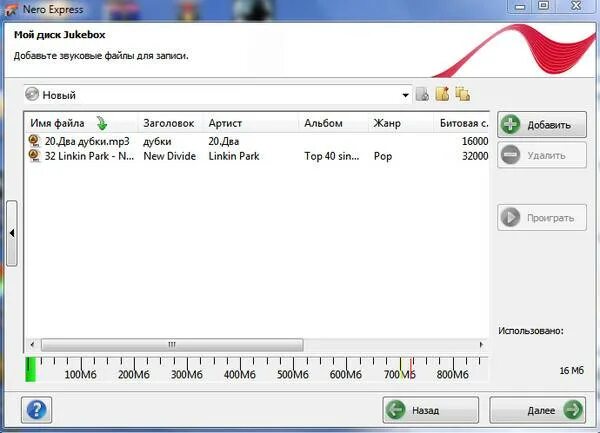The width and height of the screenshot is (600, 433).
Task: Select file 20.Два дубки.mp3
Action: coord(87,142)
